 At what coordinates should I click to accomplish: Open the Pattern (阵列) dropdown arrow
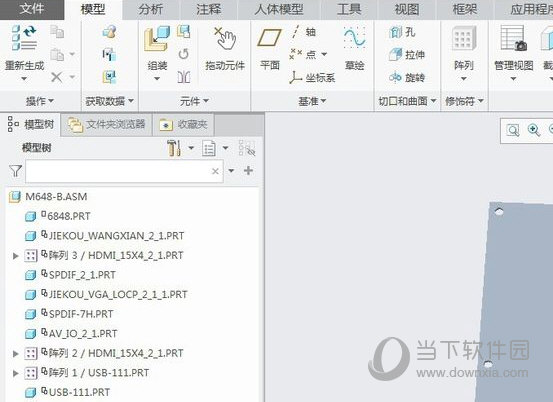(x=464, y=79)
